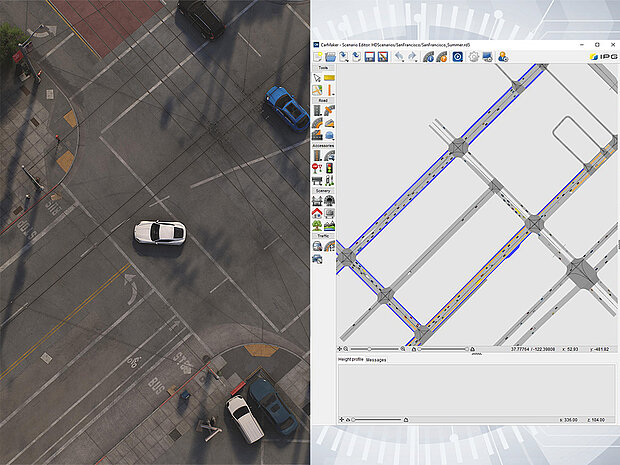Image resolution: width=620 pixels, height=465 pixels.
Task: Collapse the Tools section header
Action: pyautogui.click(x=323, y=68)
